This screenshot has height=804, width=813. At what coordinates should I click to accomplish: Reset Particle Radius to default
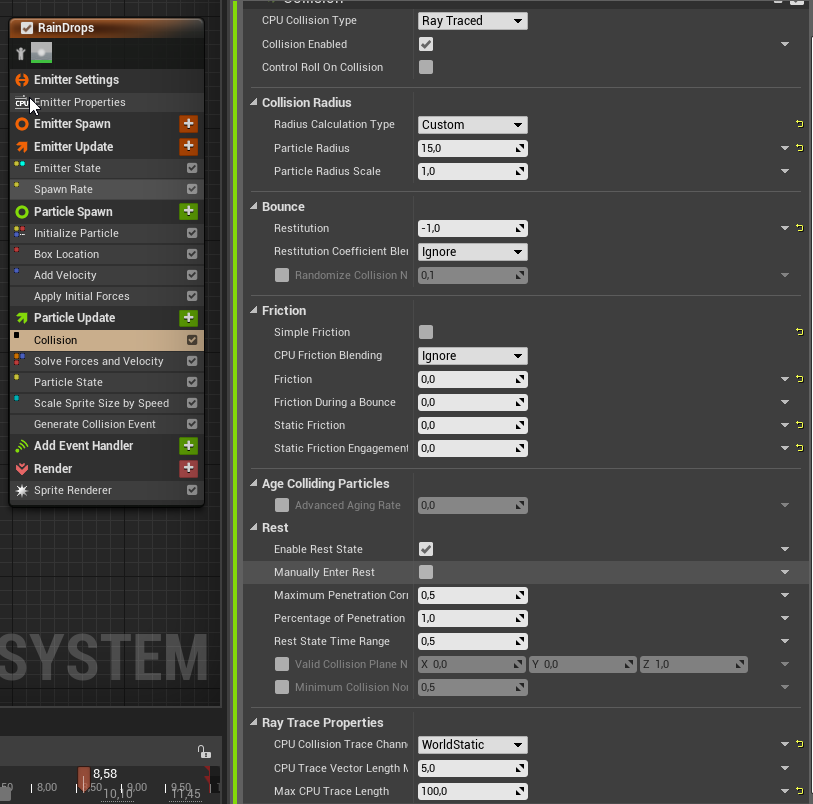(800, 148)
